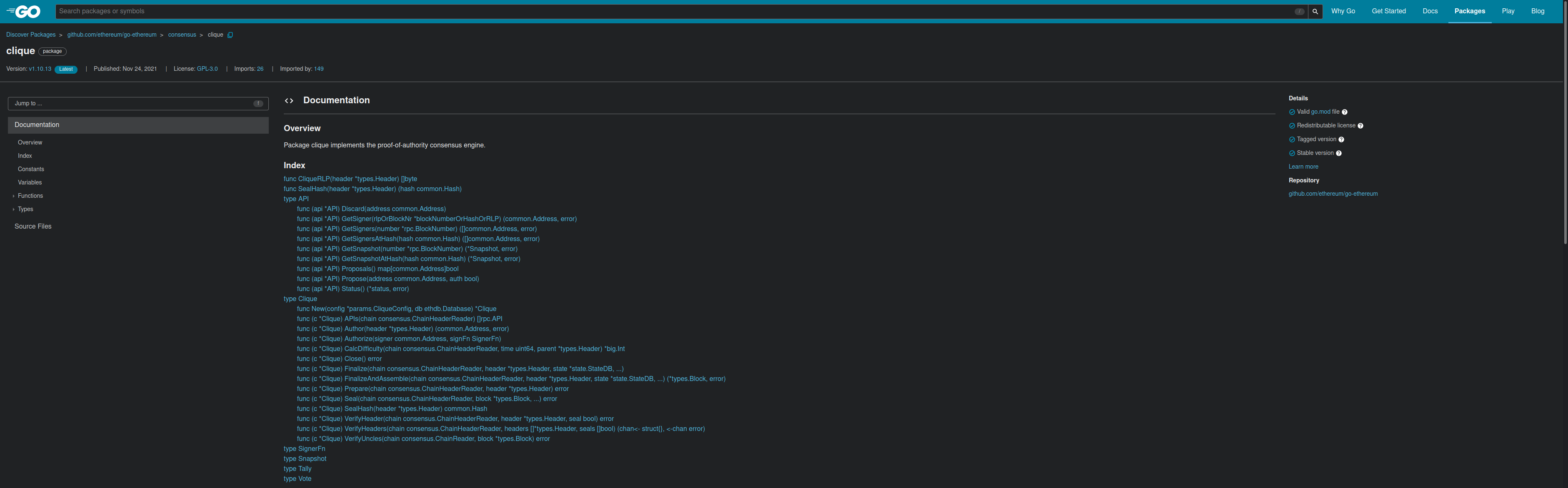Screen dimensions: 1568x488
Task: Open the Jump to input field
Action: (138, 103)
